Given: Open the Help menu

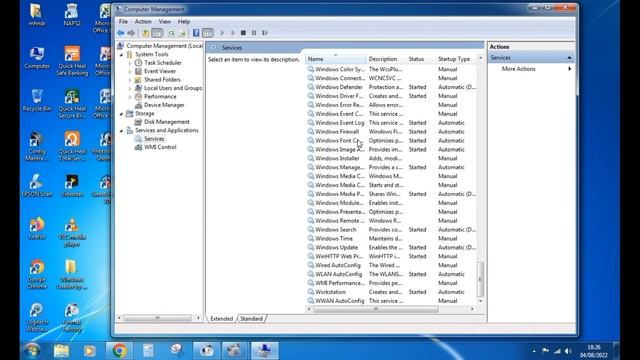Looking at the screenshot, I should point(184,21).
